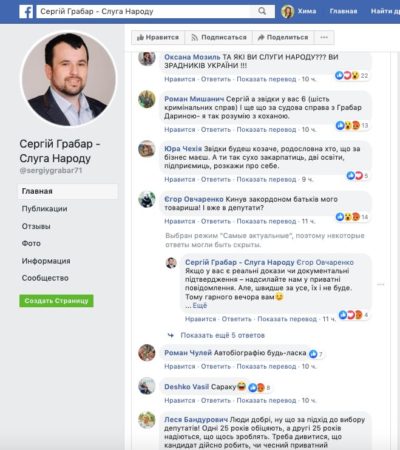Expand the Ещё link in page reply
This screenshot has height=450, width=400.
[200, 306]
